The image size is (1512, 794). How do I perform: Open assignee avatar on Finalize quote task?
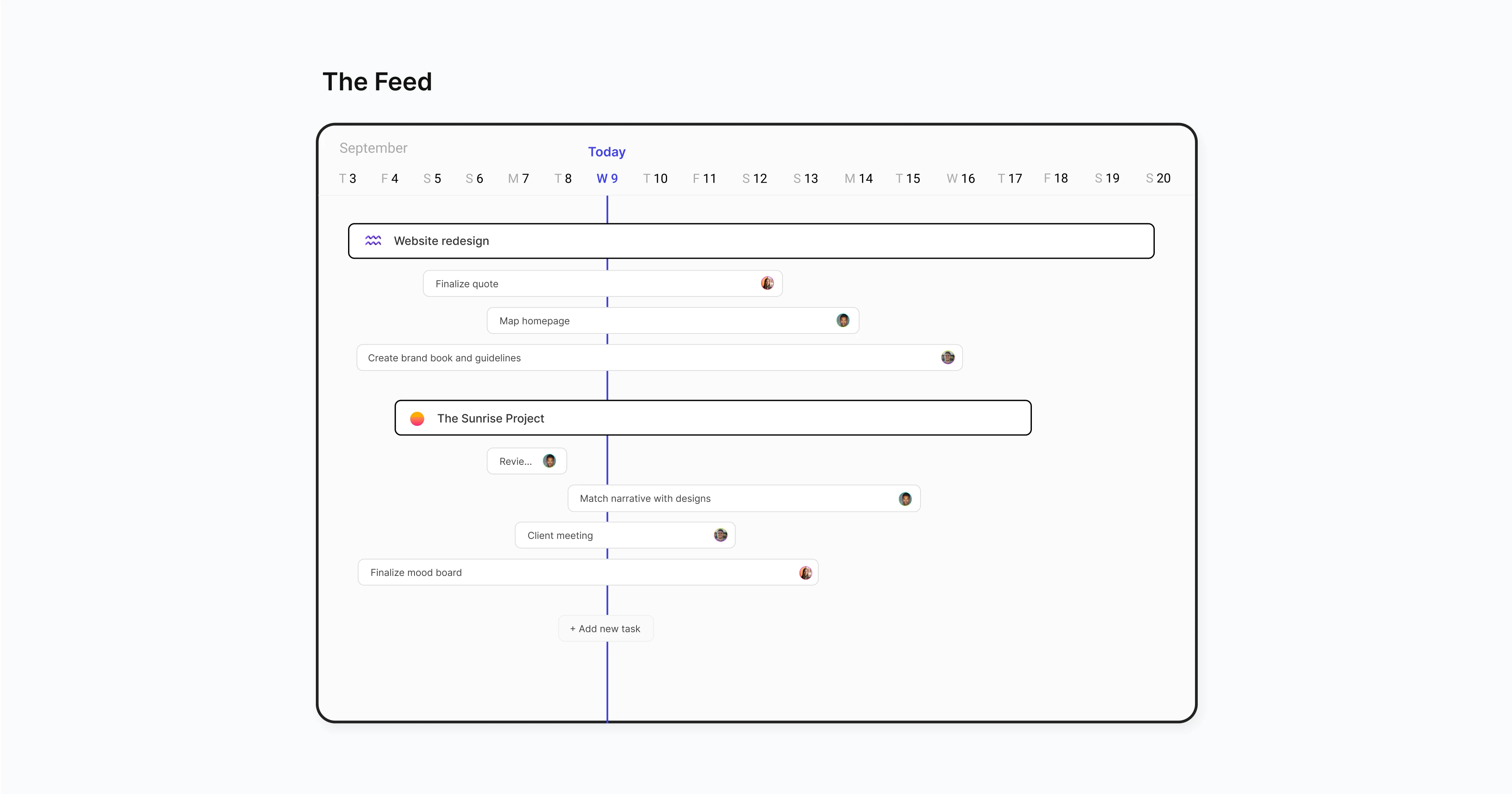tap(767, 283)
